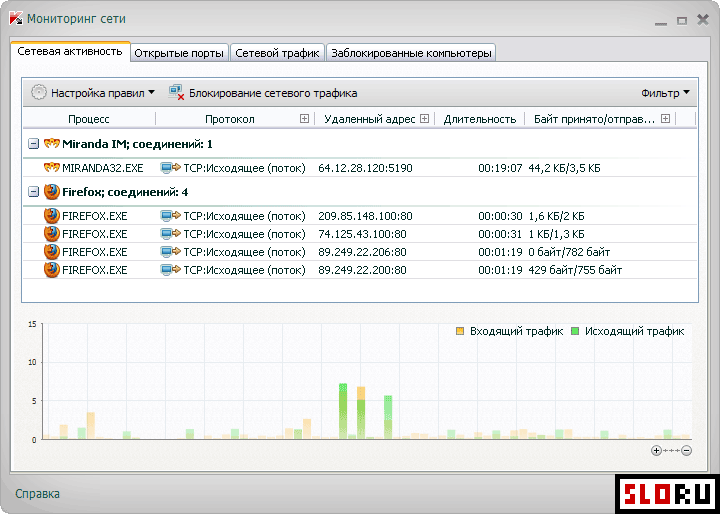
Task: Click TCP protocol icon for 209.85.148.100:80 row
Action: pyautogui.click(x=170, y=215)
